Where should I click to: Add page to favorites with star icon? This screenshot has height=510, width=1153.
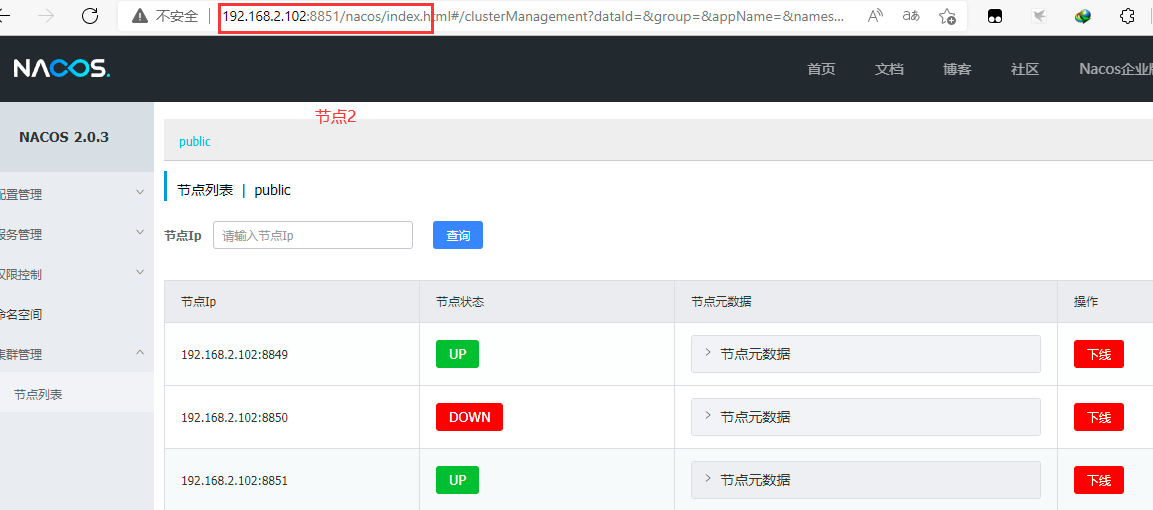coord(947,16)
